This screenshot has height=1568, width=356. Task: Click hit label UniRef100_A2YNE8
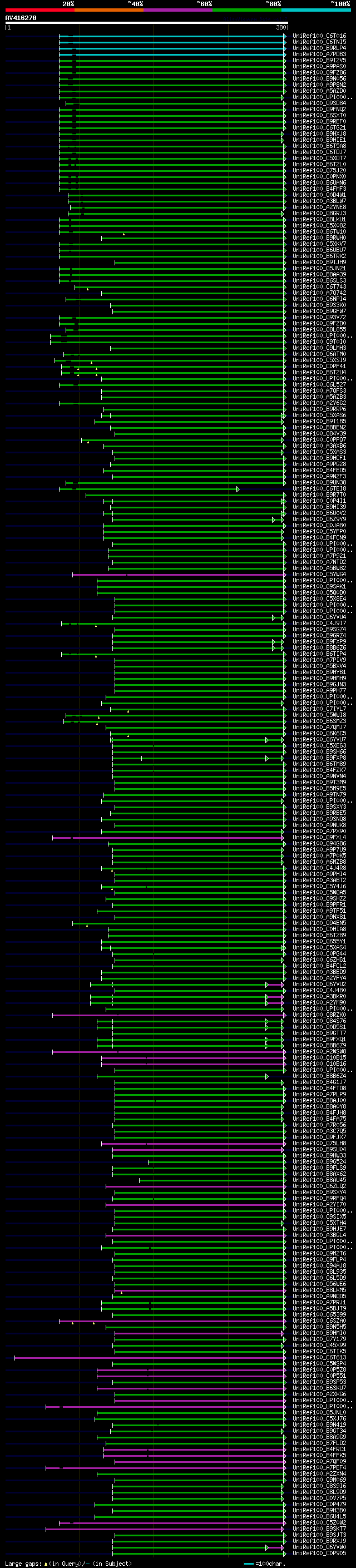(319, 207)
